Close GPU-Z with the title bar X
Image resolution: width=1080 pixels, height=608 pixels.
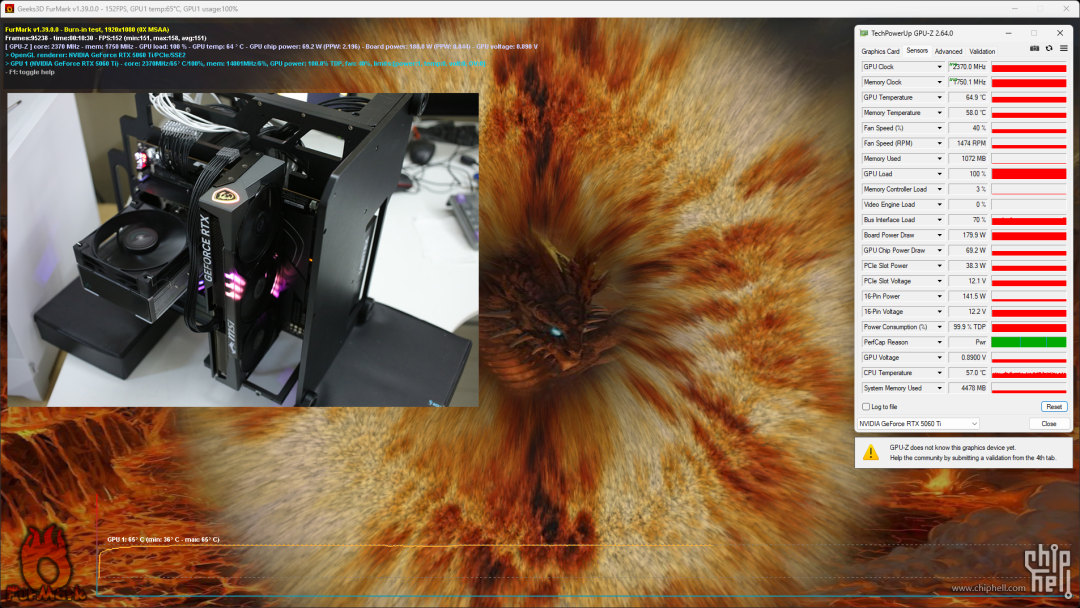tap(1060, 33)
